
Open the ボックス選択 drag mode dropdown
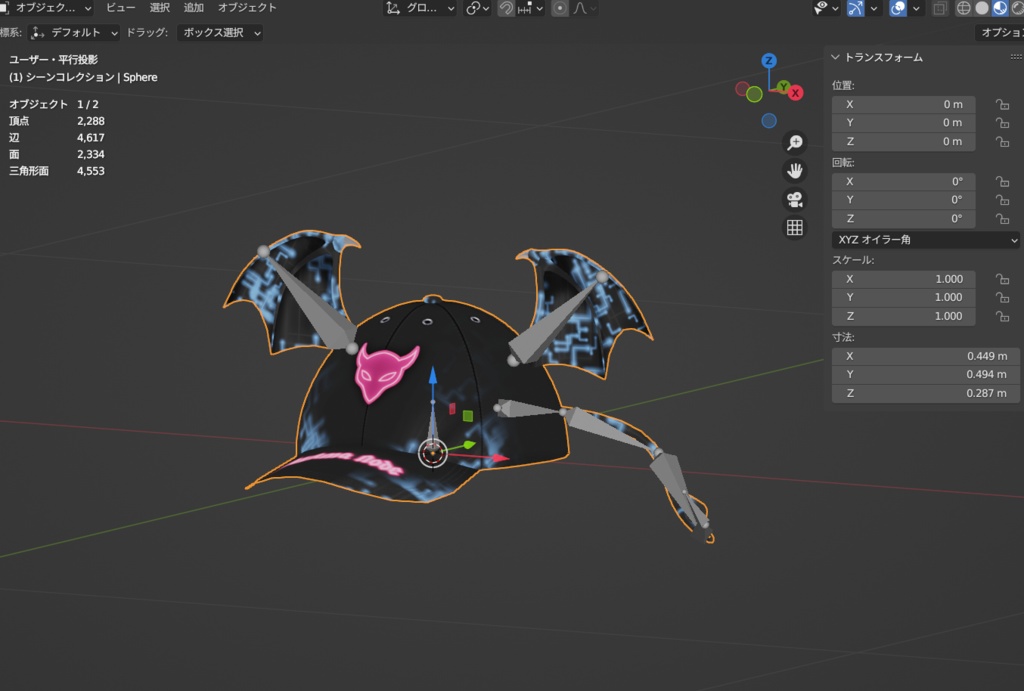(x=213, y=32)
